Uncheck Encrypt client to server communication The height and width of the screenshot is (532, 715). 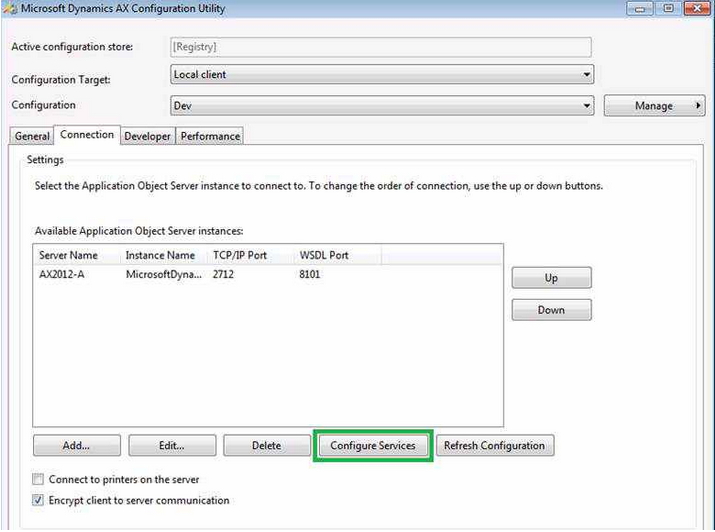coord(39,500)
